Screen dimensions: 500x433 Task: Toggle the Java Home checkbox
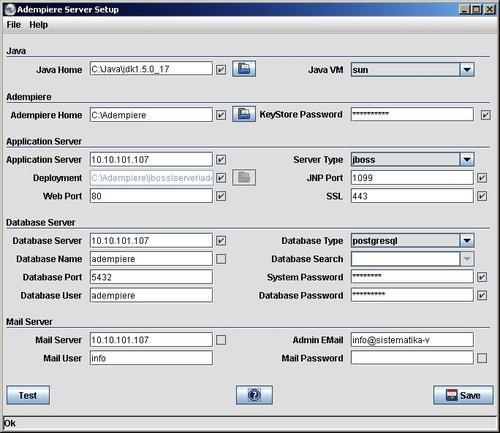(221, 69)
